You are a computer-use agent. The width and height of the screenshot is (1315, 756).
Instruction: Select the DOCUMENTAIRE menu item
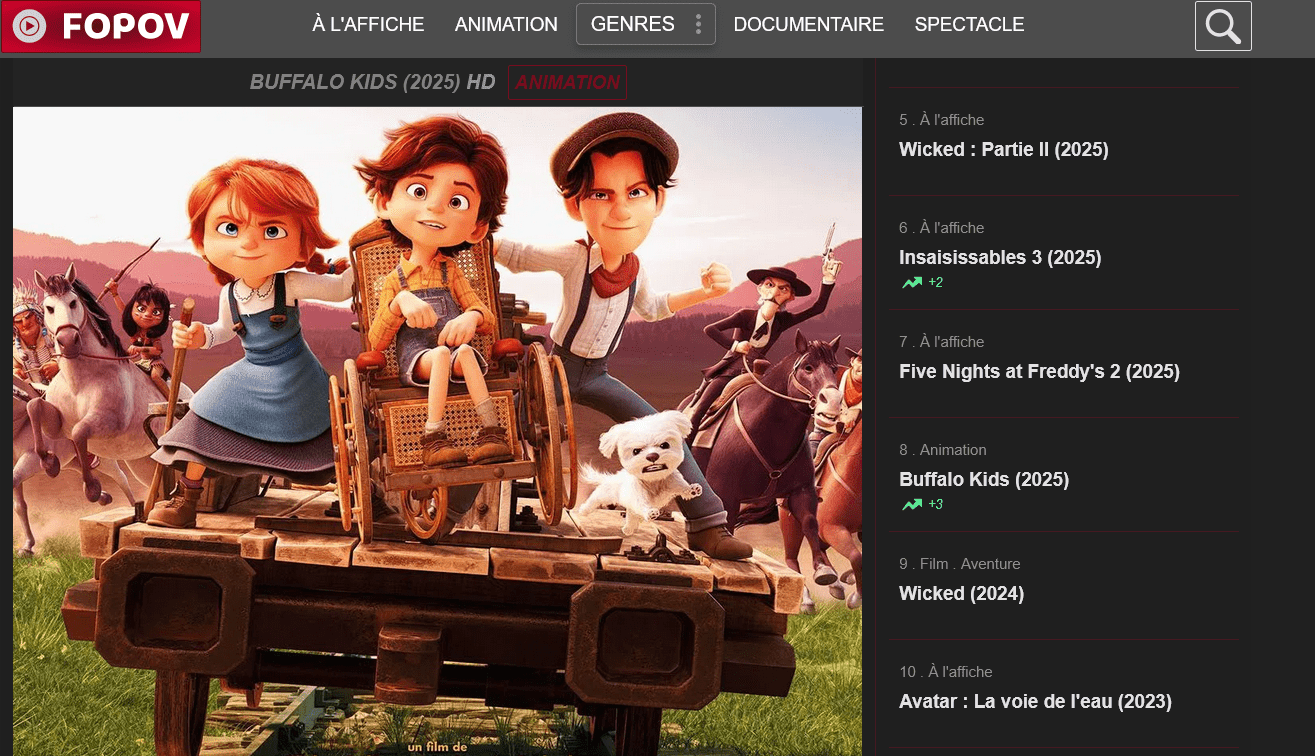[809, 24]
